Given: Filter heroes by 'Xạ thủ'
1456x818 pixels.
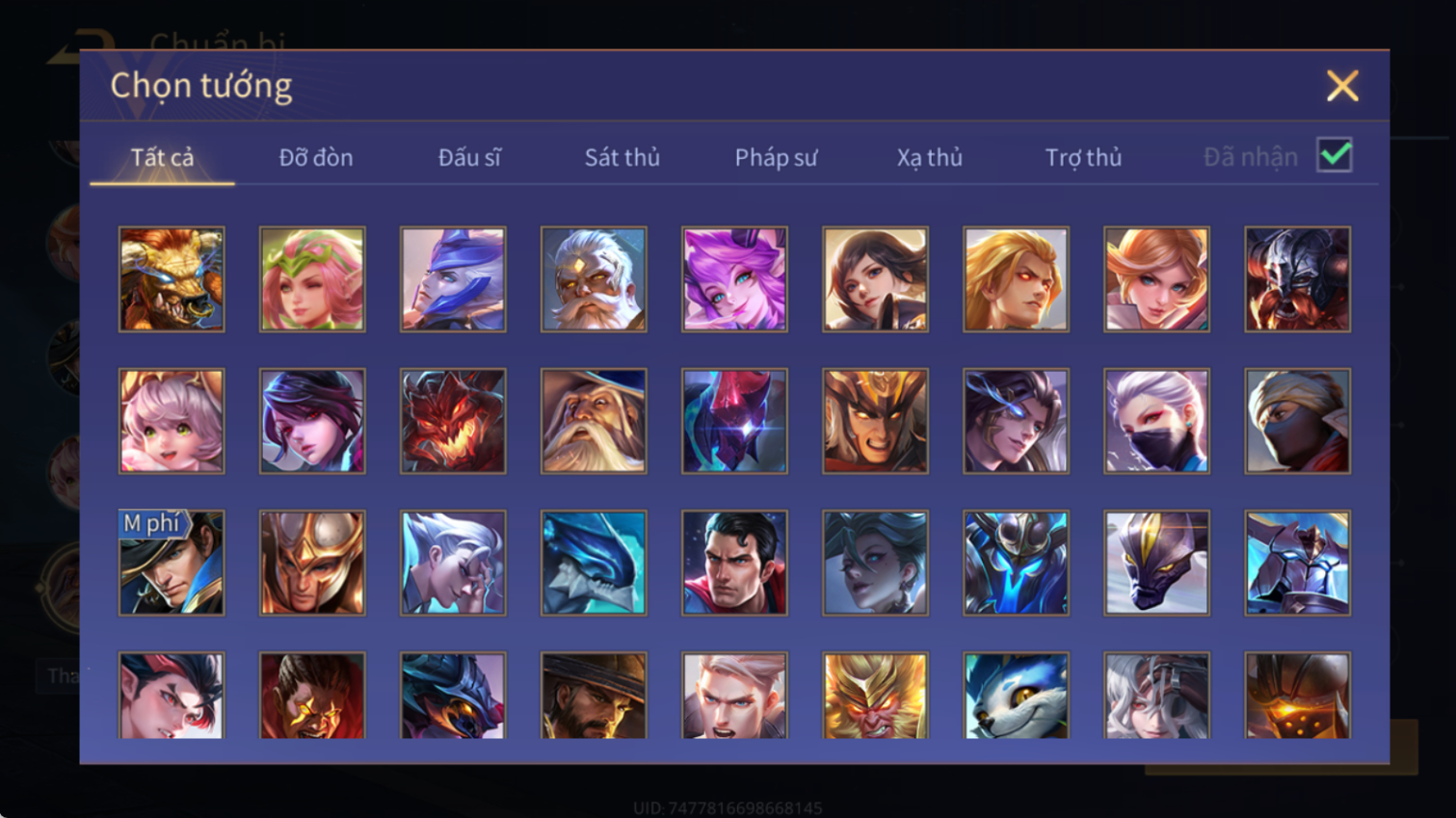Looking at the screenshot, I should (x=930, y=158).
